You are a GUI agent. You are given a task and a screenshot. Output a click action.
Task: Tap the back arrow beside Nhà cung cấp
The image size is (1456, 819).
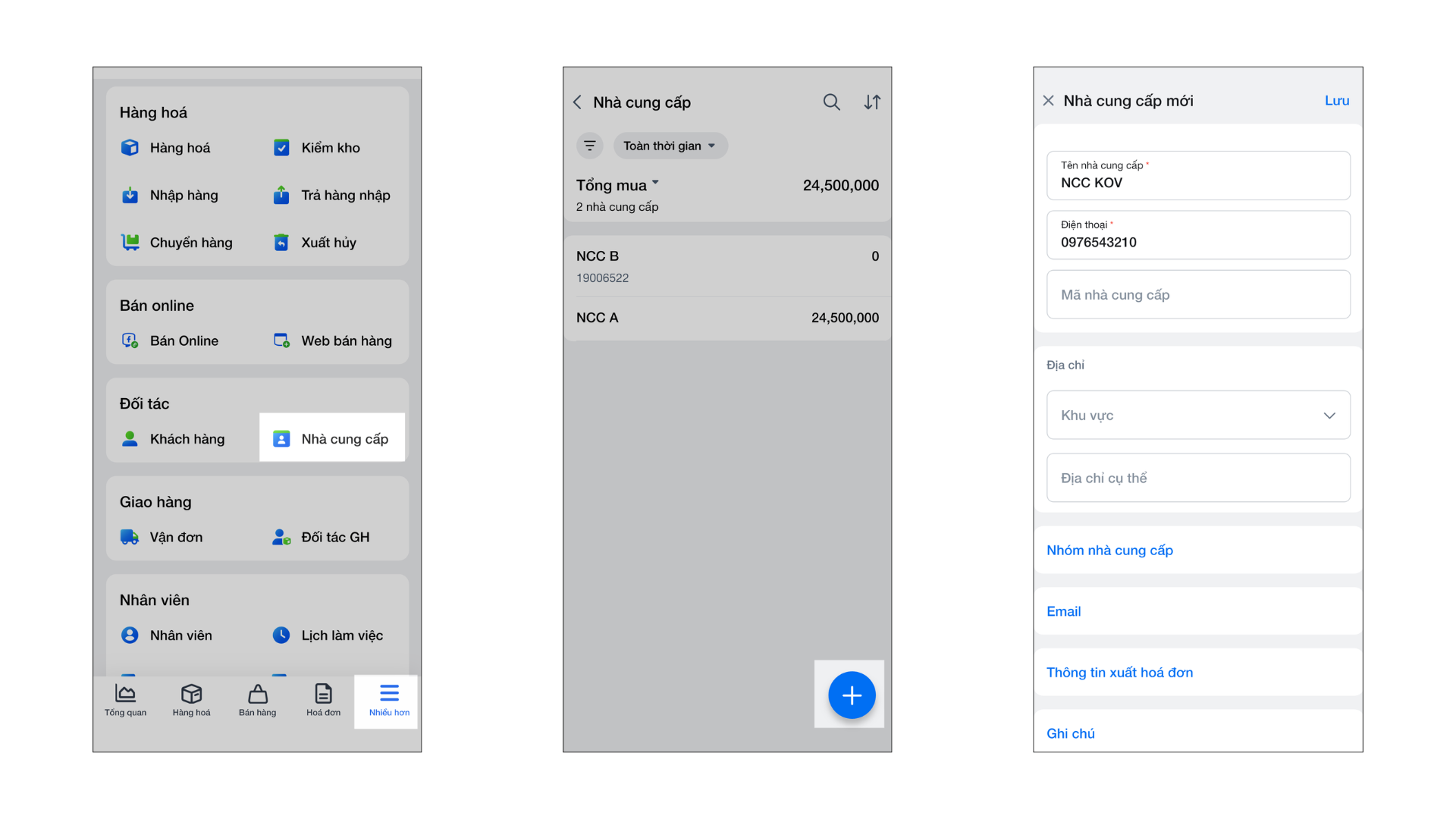click(578, 102)
